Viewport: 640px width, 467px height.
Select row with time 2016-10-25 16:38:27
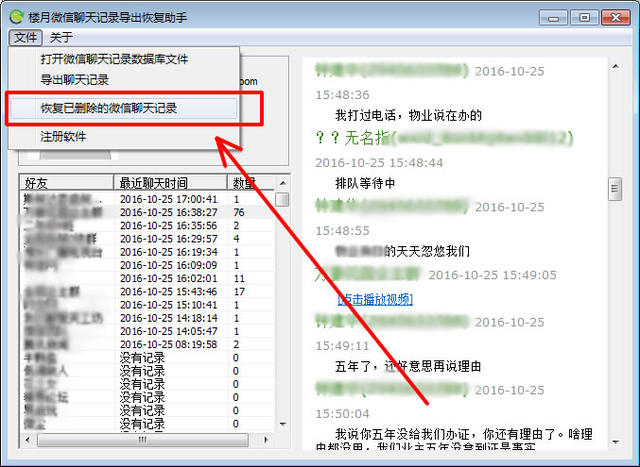click(147, 212)
